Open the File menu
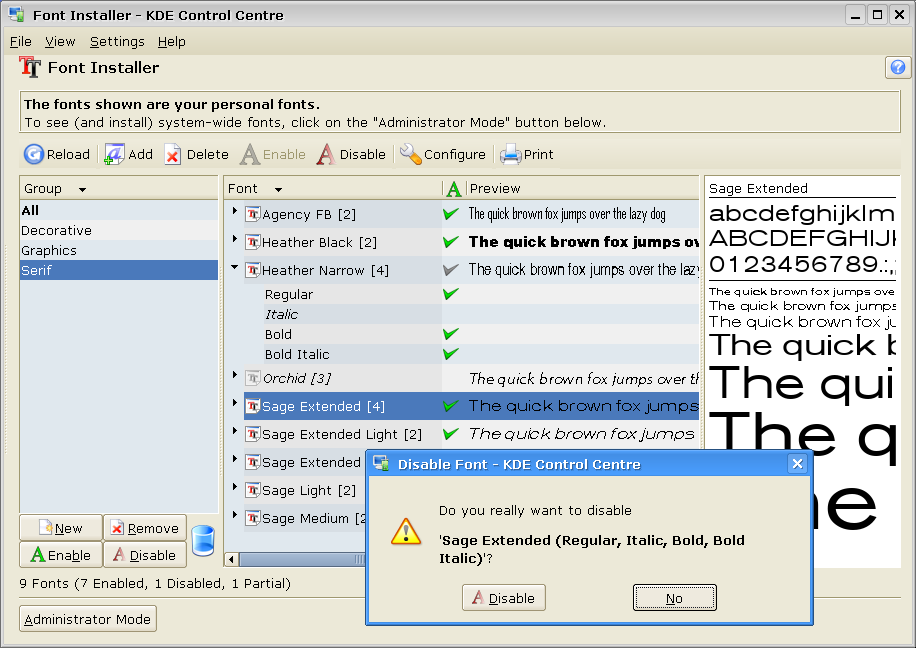The height and width of the screenshot is (648, 916). [20, 41]
